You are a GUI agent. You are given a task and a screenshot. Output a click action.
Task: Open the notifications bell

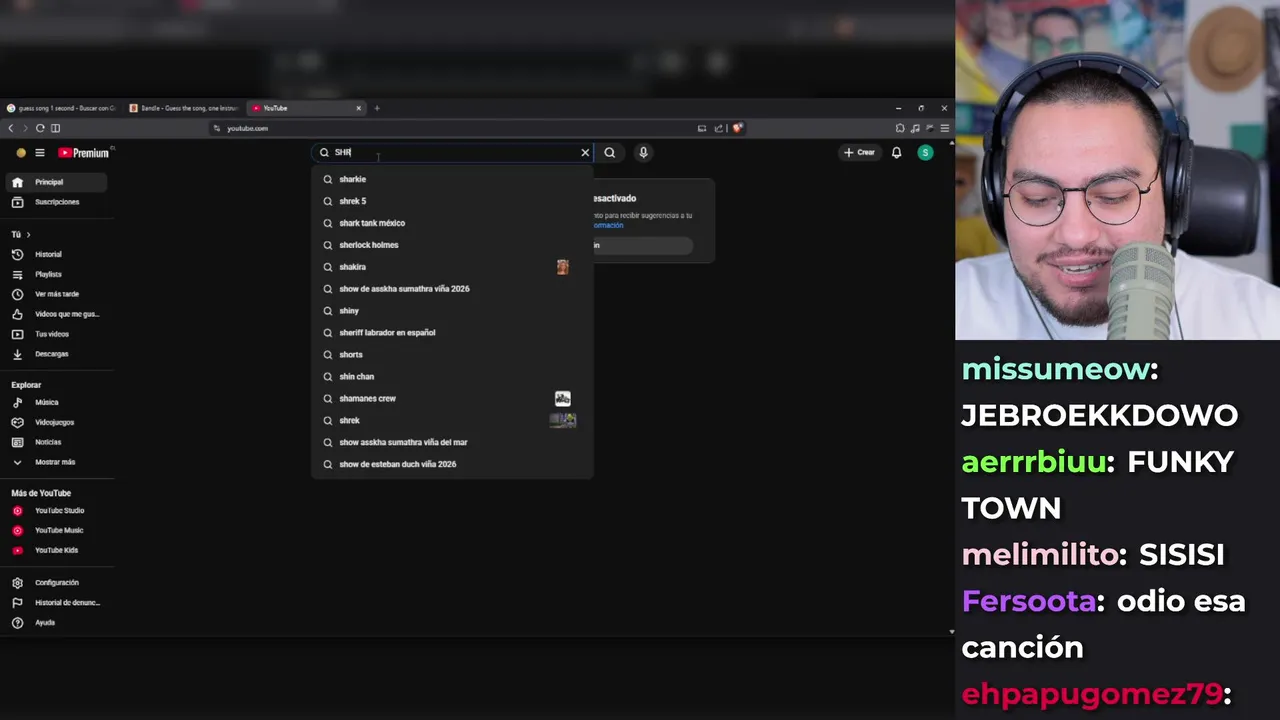pos(897,153)
